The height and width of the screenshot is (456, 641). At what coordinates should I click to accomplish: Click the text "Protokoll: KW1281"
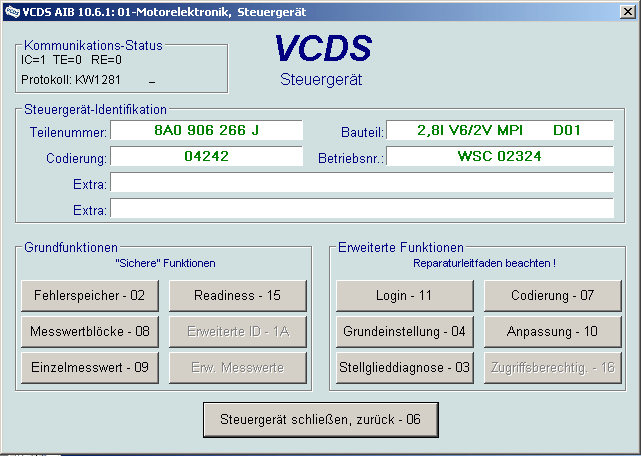71,80
